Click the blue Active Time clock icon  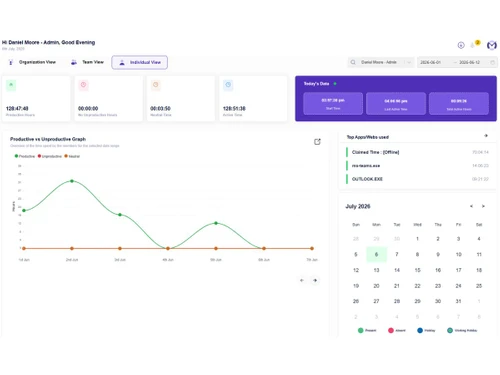coord(228,85)
